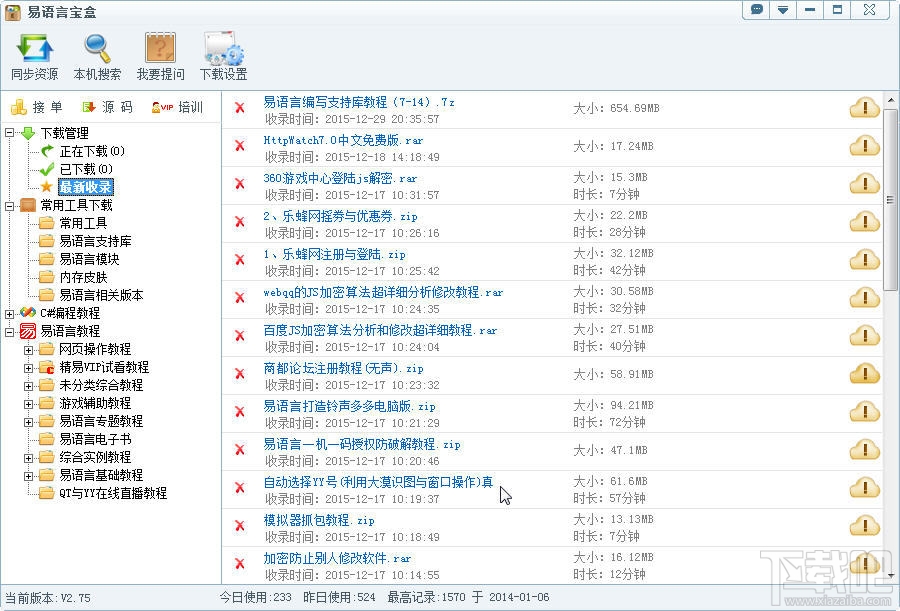Expand the 精易VIP试看教程 folder
Image resolution: width=900 pixels, height=611 pixels.
tap(28, 368)
